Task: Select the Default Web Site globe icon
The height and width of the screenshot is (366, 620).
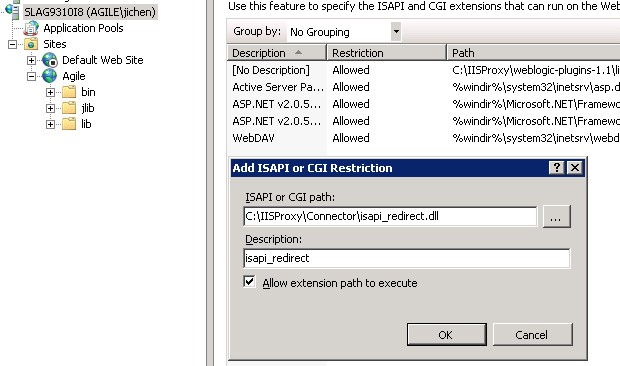Action: point(50,60)
